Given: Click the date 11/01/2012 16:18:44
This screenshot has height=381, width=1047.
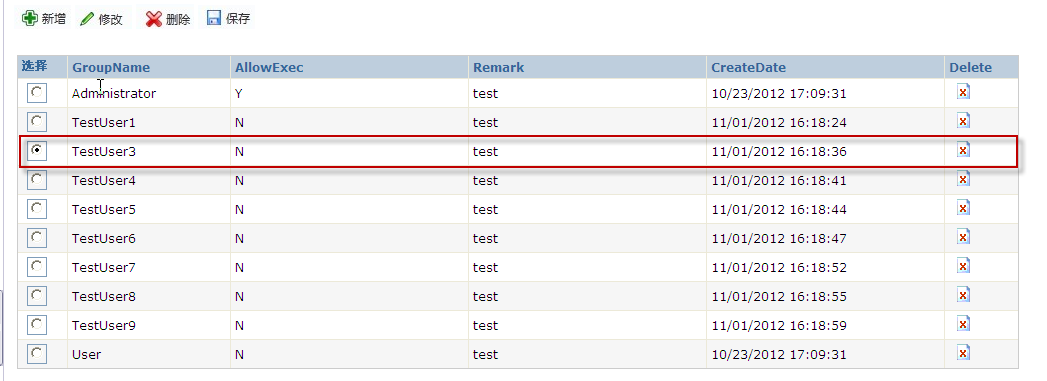Looking at the screenshot, I should (779, 210).
